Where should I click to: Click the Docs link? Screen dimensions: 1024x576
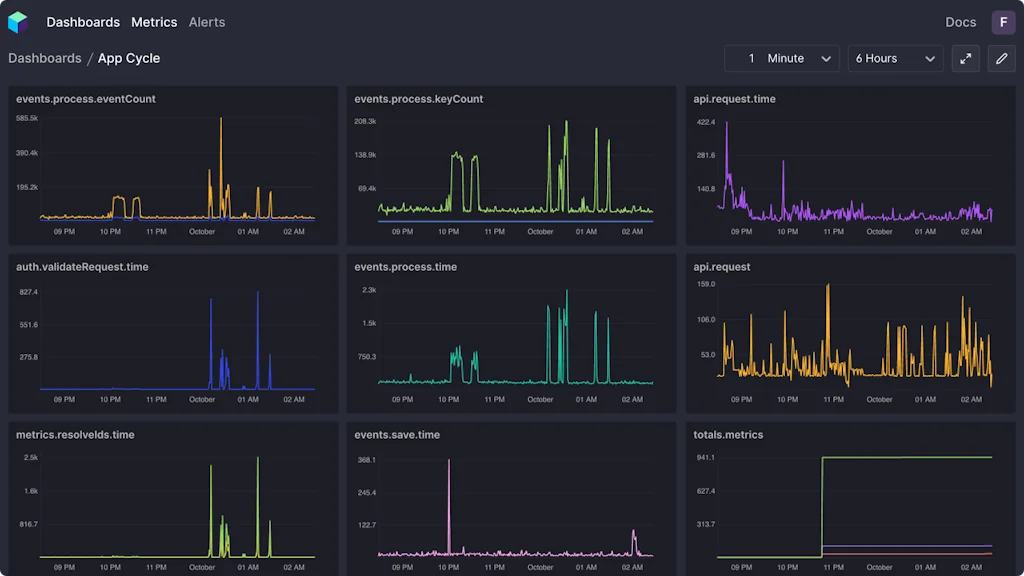point(960,21)
